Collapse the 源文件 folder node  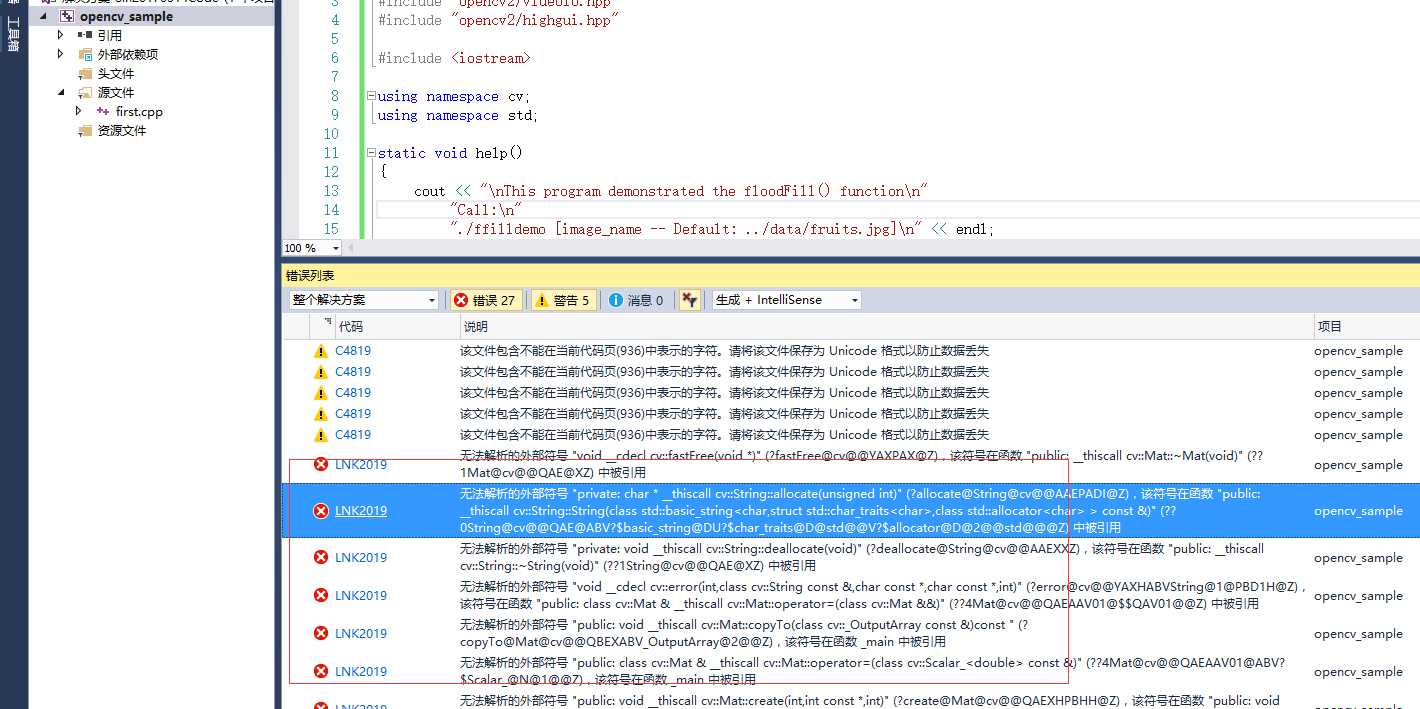(60, 92)
